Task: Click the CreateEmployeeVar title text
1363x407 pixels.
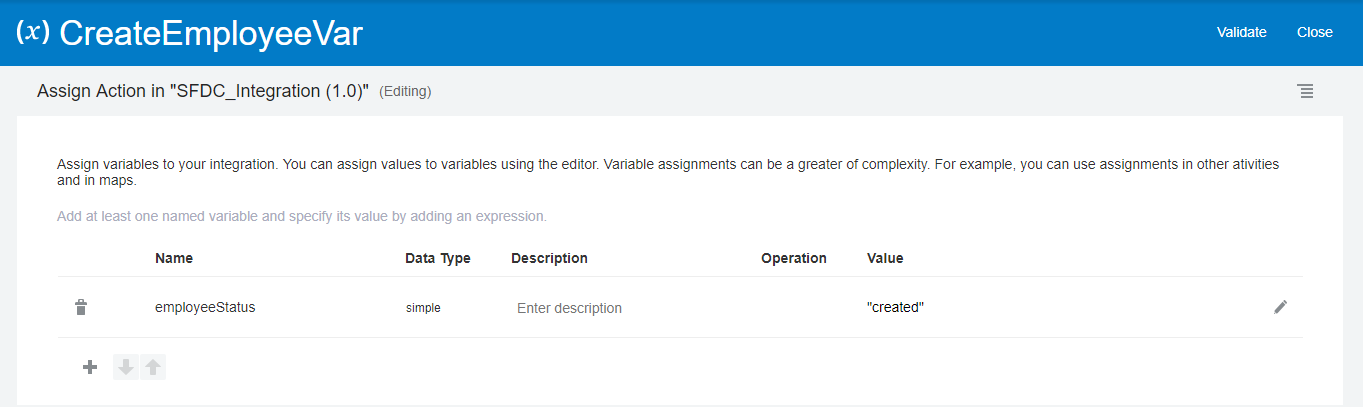Action: [210, 34]
